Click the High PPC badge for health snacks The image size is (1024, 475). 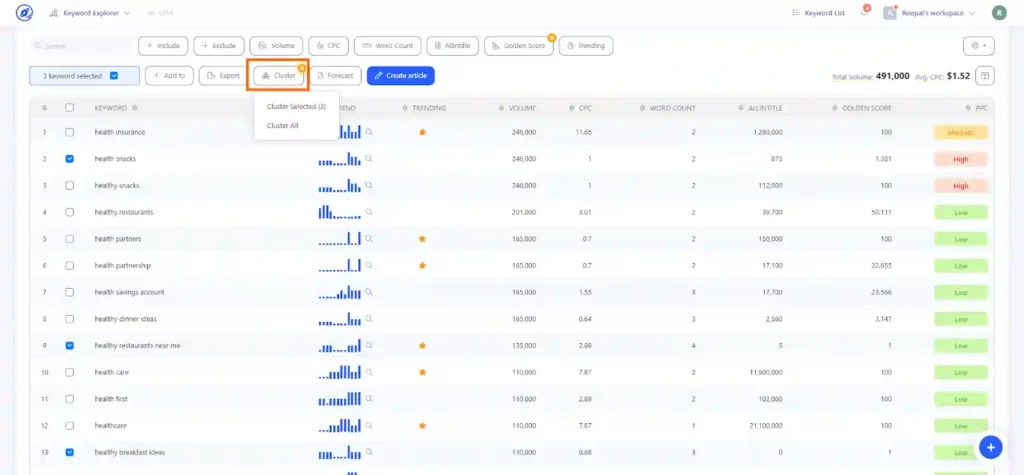(x=961, y=159)
